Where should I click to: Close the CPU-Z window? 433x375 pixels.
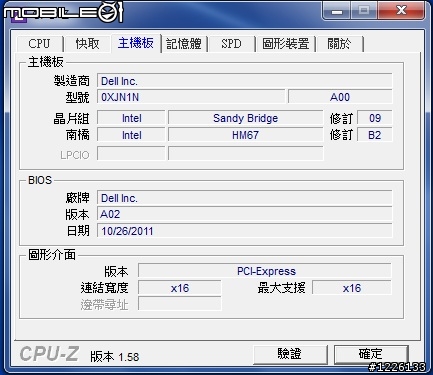(x=401, y=10)
